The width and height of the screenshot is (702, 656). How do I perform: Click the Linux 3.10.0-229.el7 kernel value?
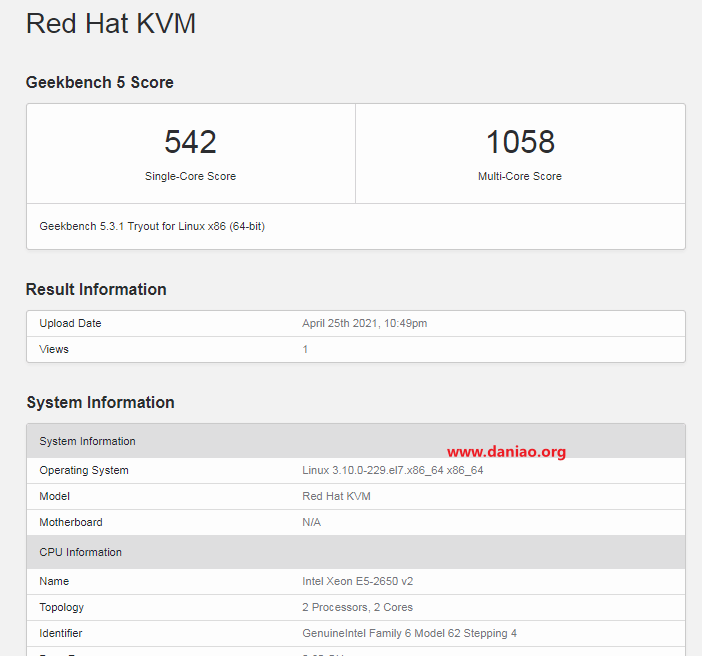tap(393, 470)
